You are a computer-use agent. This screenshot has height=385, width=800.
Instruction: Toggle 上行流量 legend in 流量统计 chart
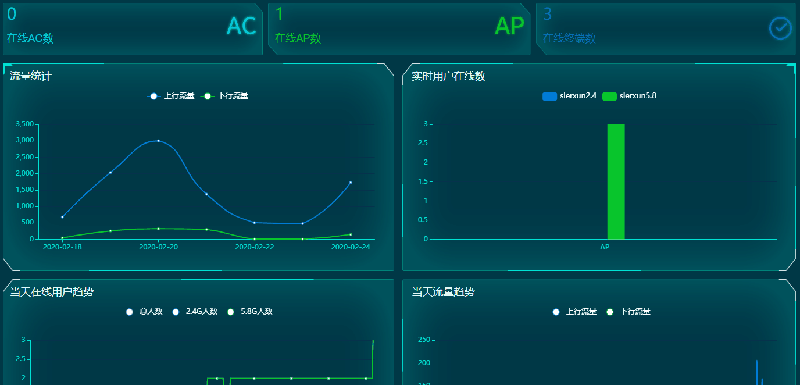[x=171, y=96]
